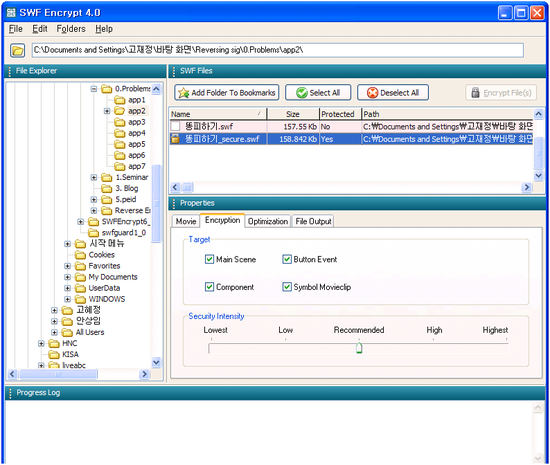Viewport: 550px width, 465px height.
Task: Click the WINDOWS folder icon
Action: tap(80, 299)
